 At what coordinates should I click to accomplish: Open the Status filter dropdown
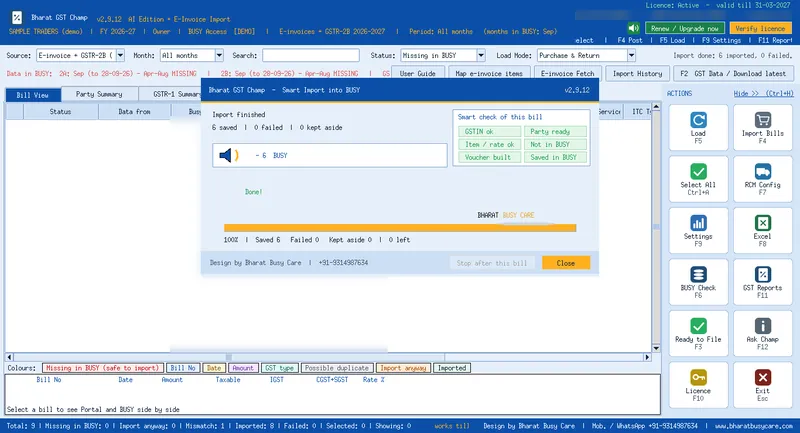481,55
